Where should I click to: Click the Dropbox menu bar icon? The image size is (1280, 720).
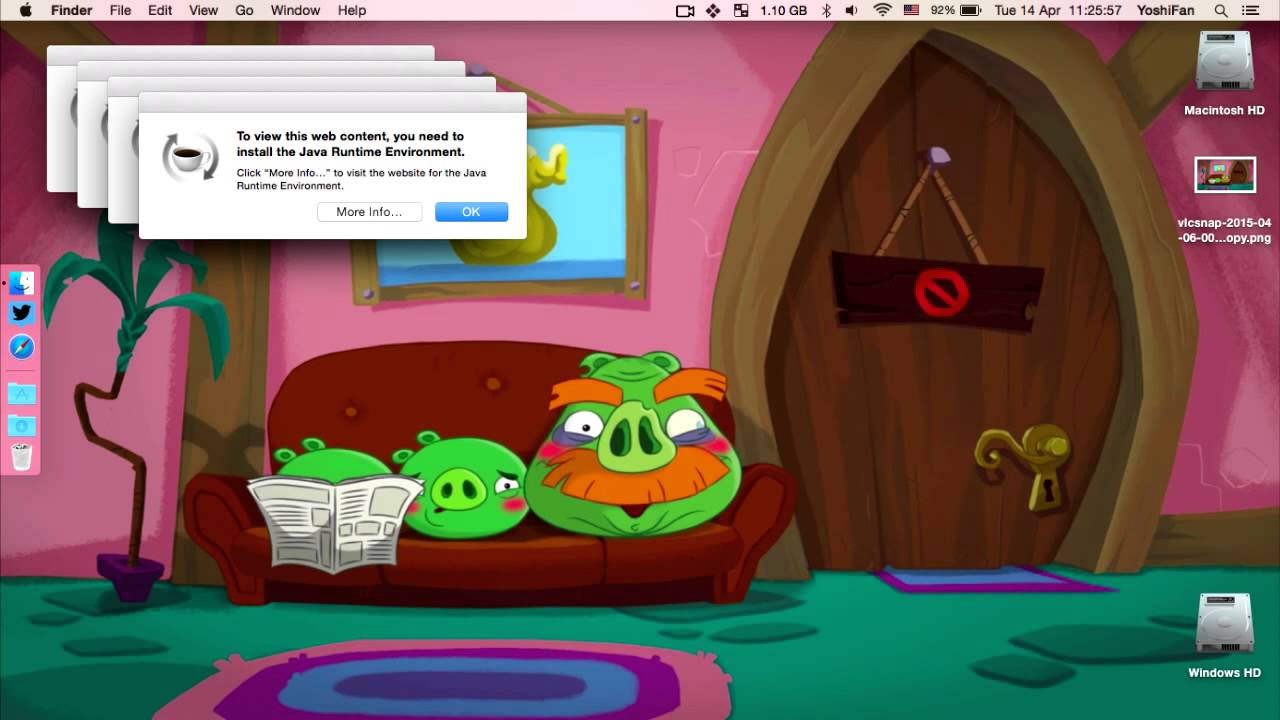pyautogui.click(x=713, y=10)
